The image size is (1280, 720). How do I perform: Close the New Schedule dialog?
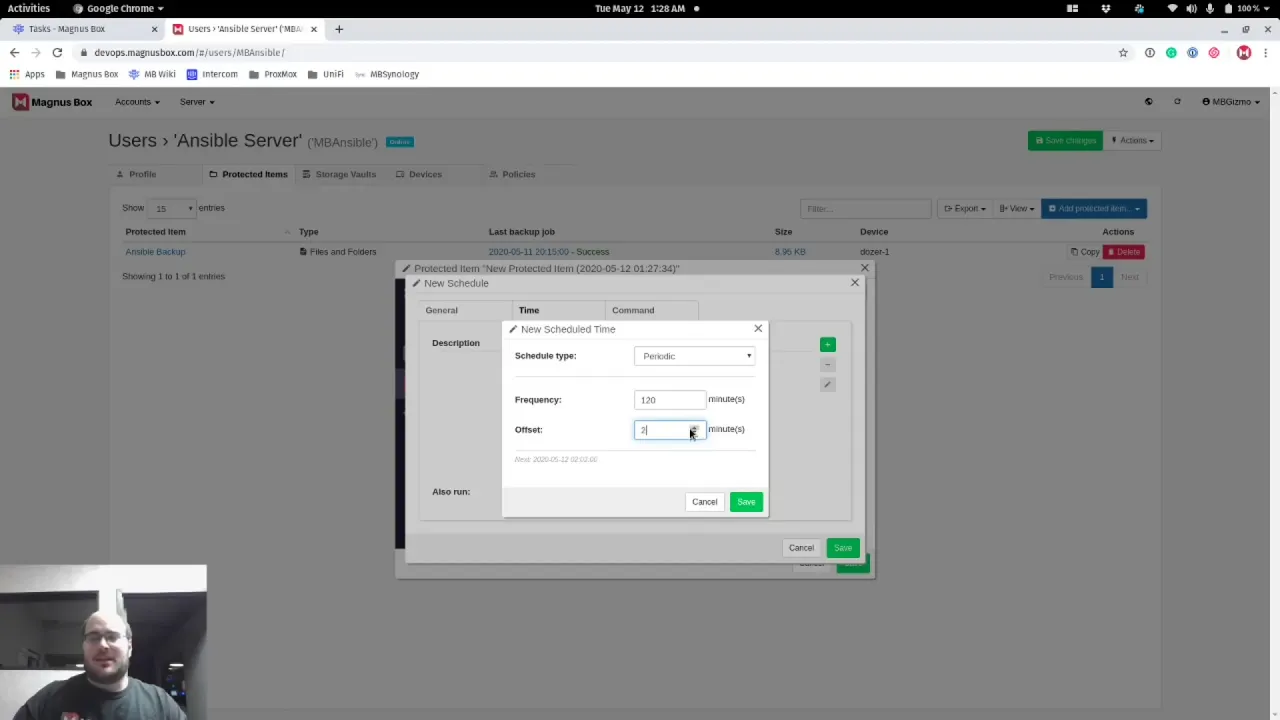tap(855, 283)
